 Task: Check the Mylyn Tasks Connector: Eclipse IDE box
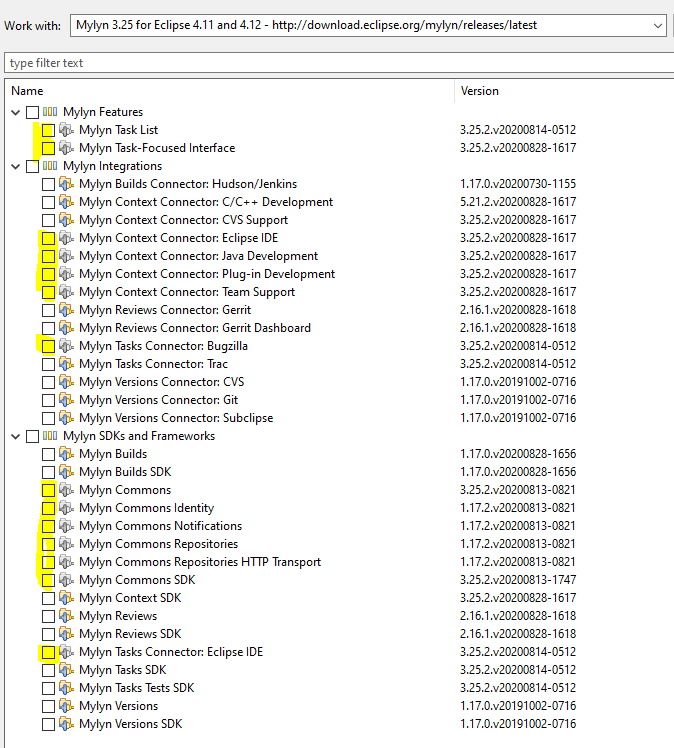click(48, 652)
